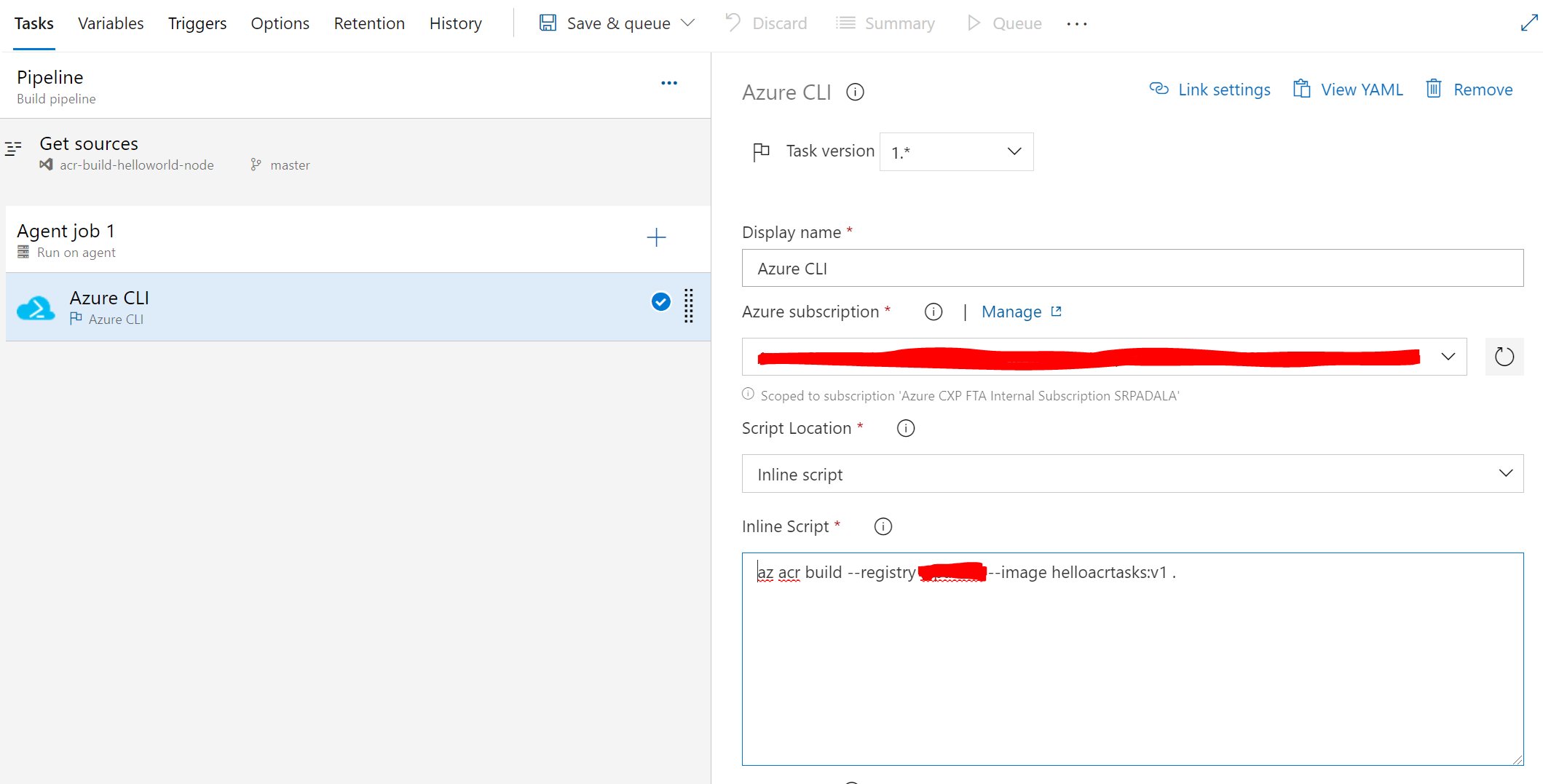Click the fullscreen expand arrow top right

point(1528,23)
